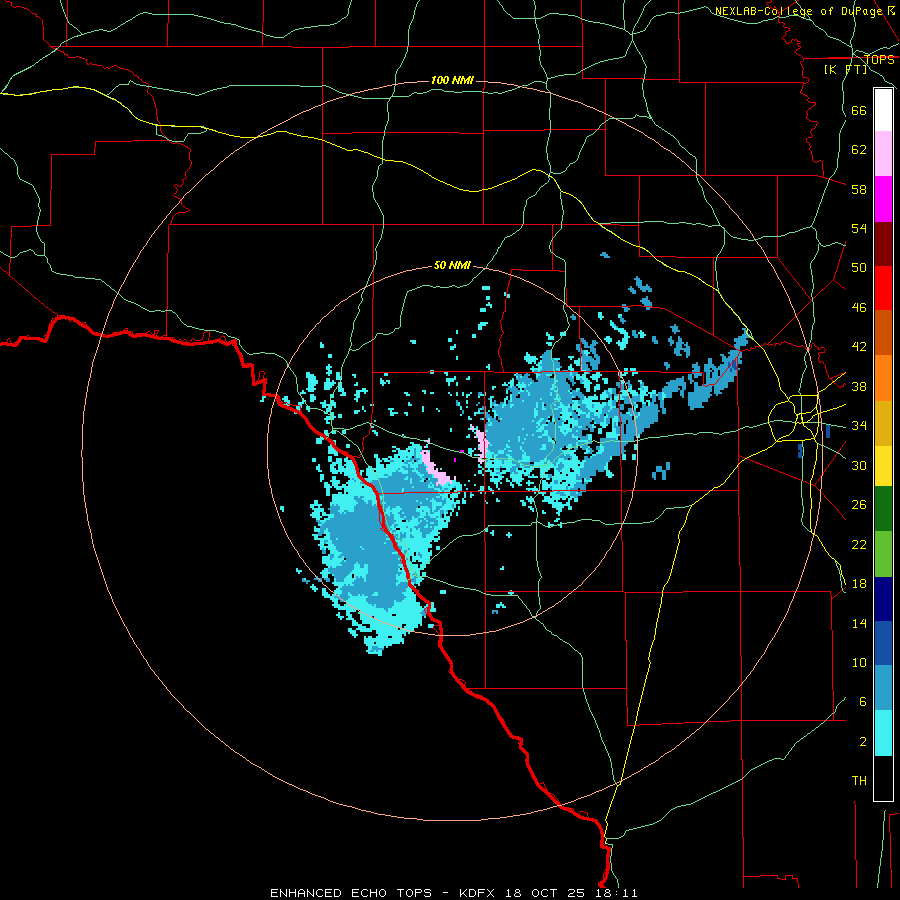Click the light pink 62 kft legend swatch
This screenshot has height=900, width=900.
(883, 154)
